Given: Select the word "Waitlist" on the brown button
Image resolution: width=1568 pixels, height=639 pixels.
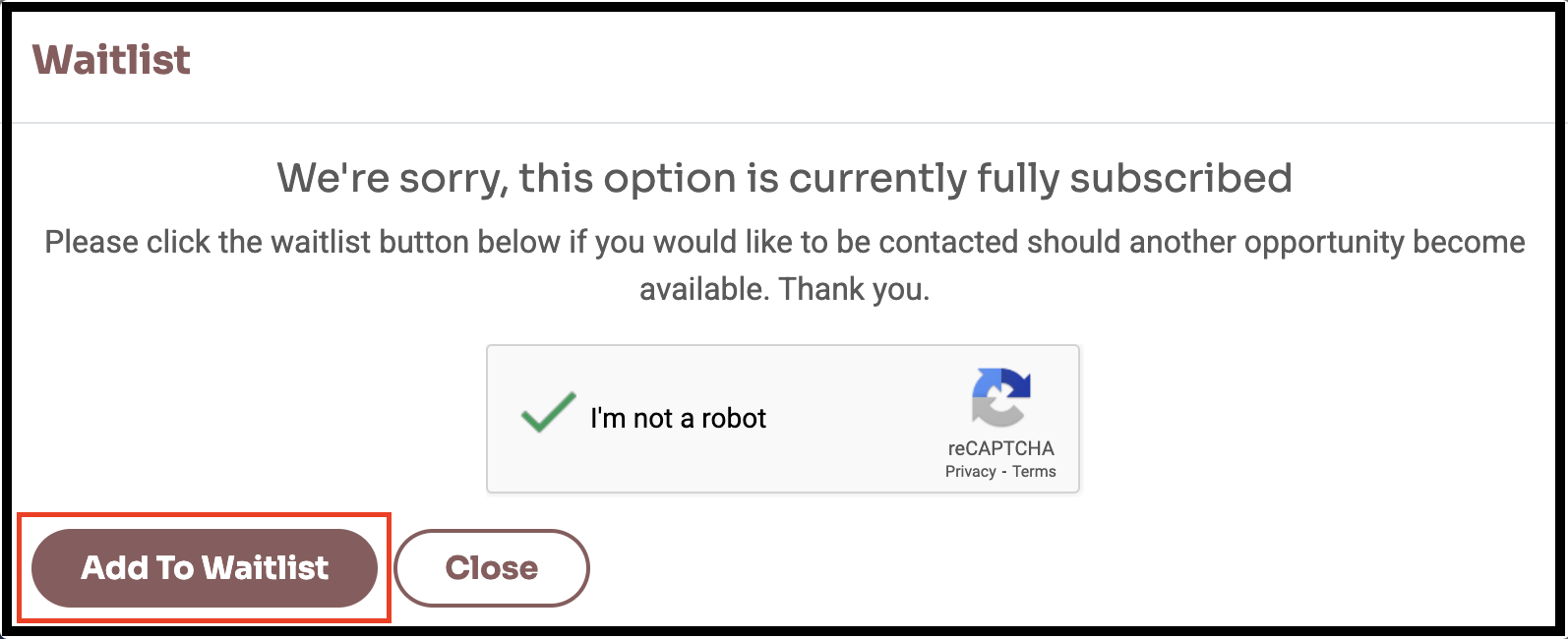Looking at the screenshot, I should [x=266, y=568].
